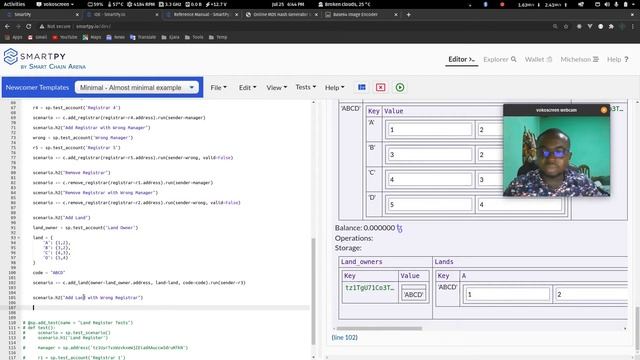Open the clock showing Jul 25
The image size is (640, 360).
288,4
